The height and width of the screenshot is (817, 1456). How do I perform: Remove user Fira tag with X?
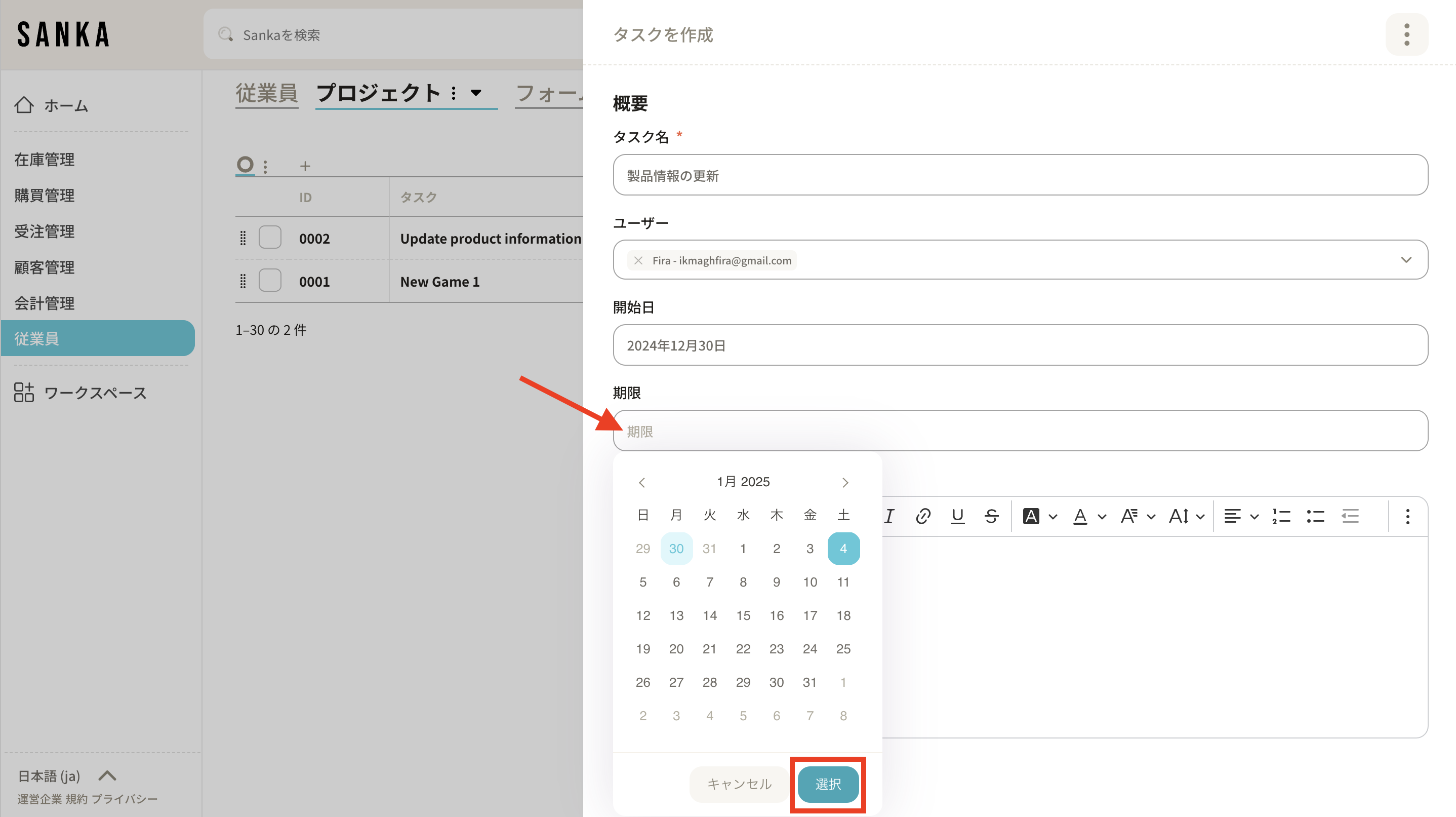(x=638, y=260)
